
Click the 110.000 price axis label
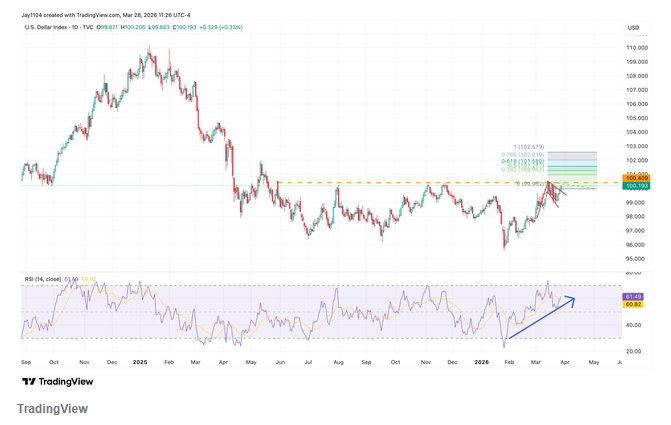(x=637, y=48)
